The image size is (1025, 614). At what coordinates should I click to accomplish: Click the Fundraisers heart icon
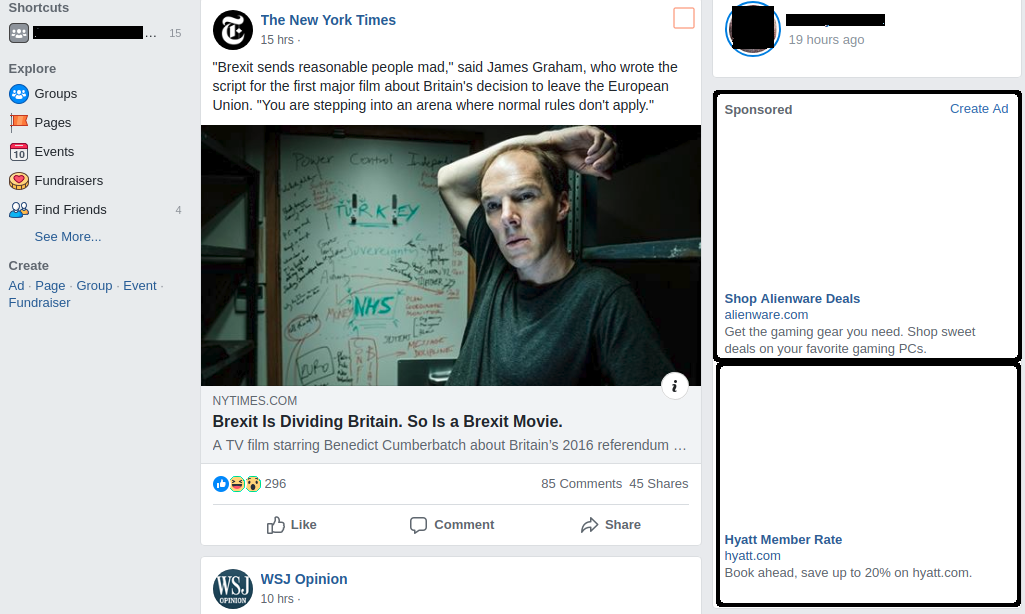19,180
